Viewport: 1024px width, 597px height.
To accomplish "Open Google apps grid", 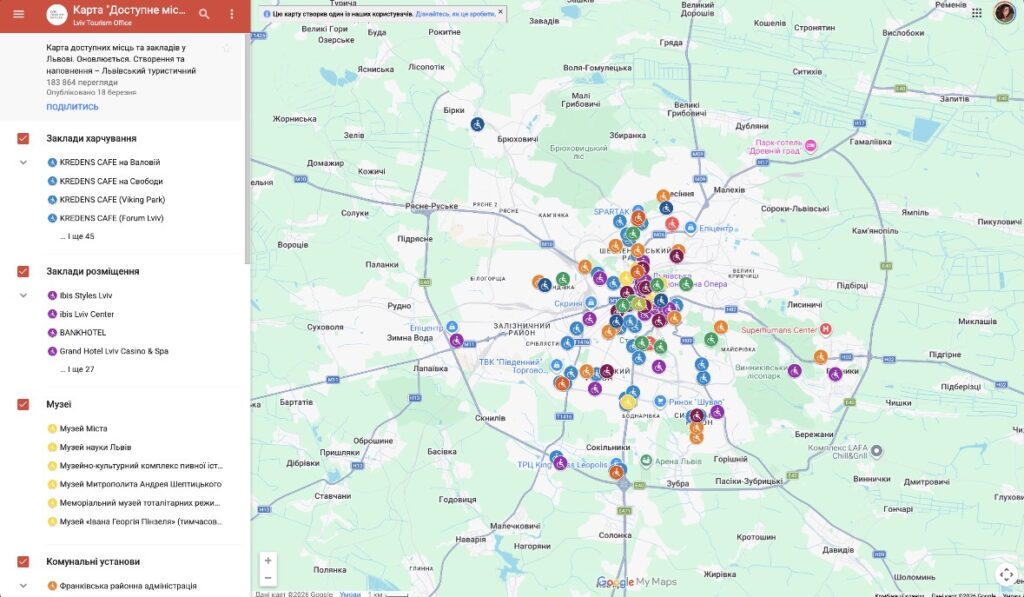I will [x=977, y=12].
